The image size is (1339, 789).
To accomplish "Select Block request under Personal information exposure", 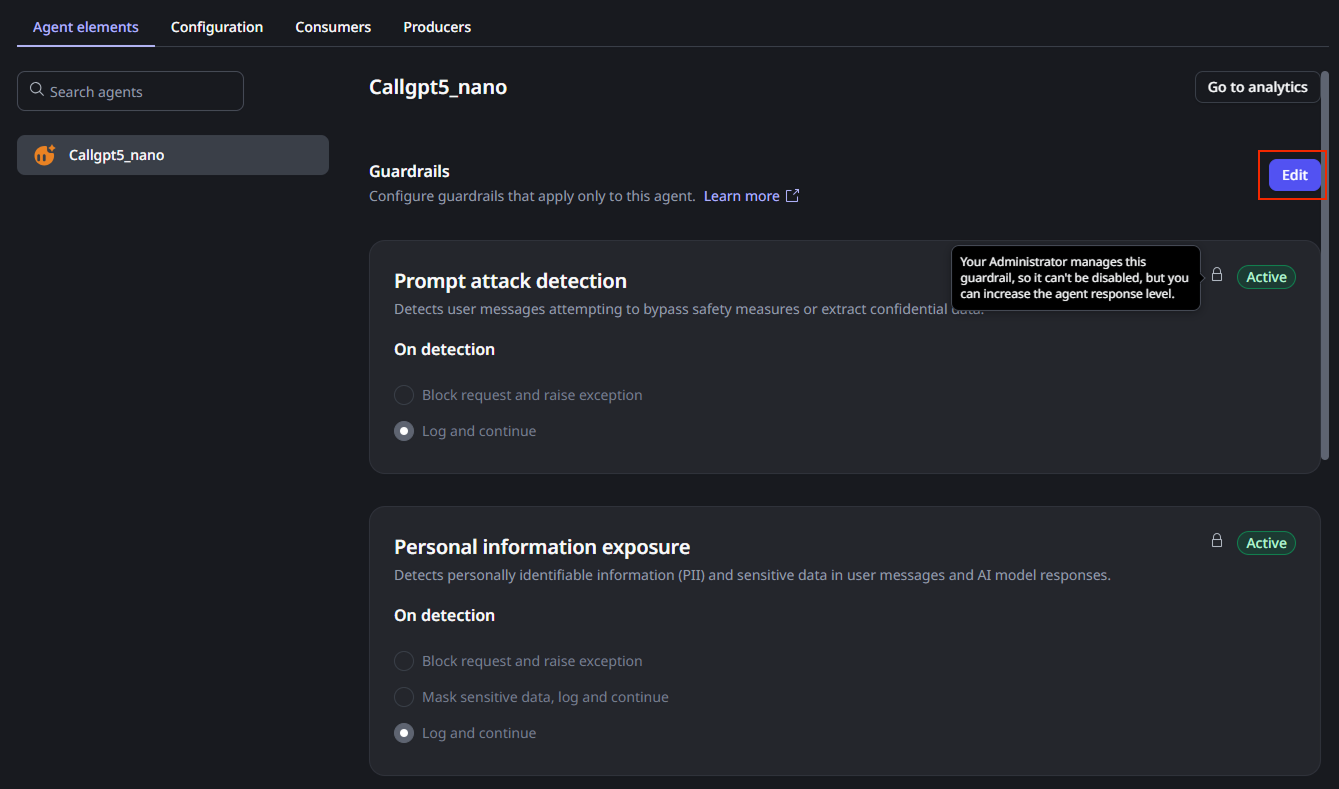I will coord(404,661).
